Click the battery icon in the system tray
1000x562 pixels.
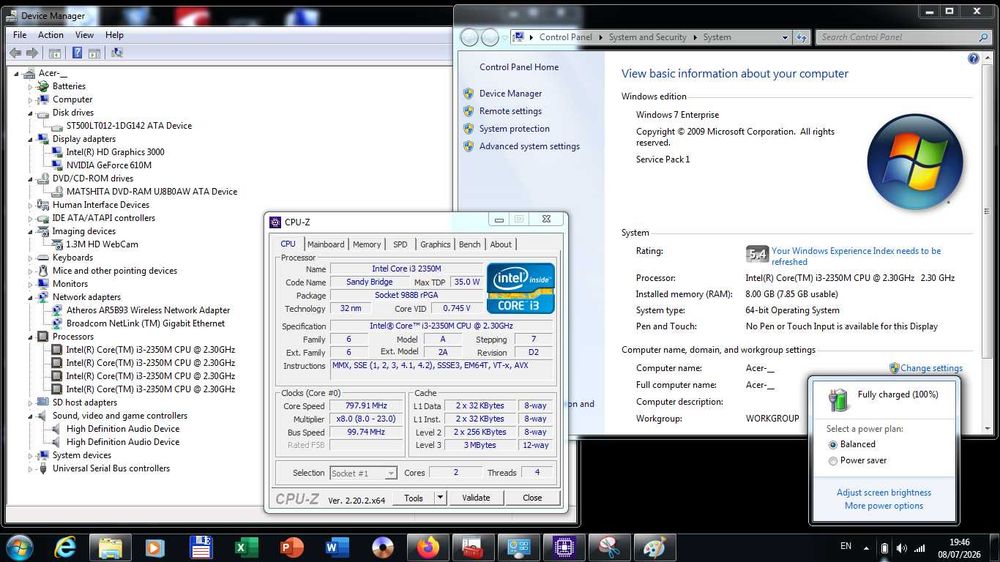point(885,548)
